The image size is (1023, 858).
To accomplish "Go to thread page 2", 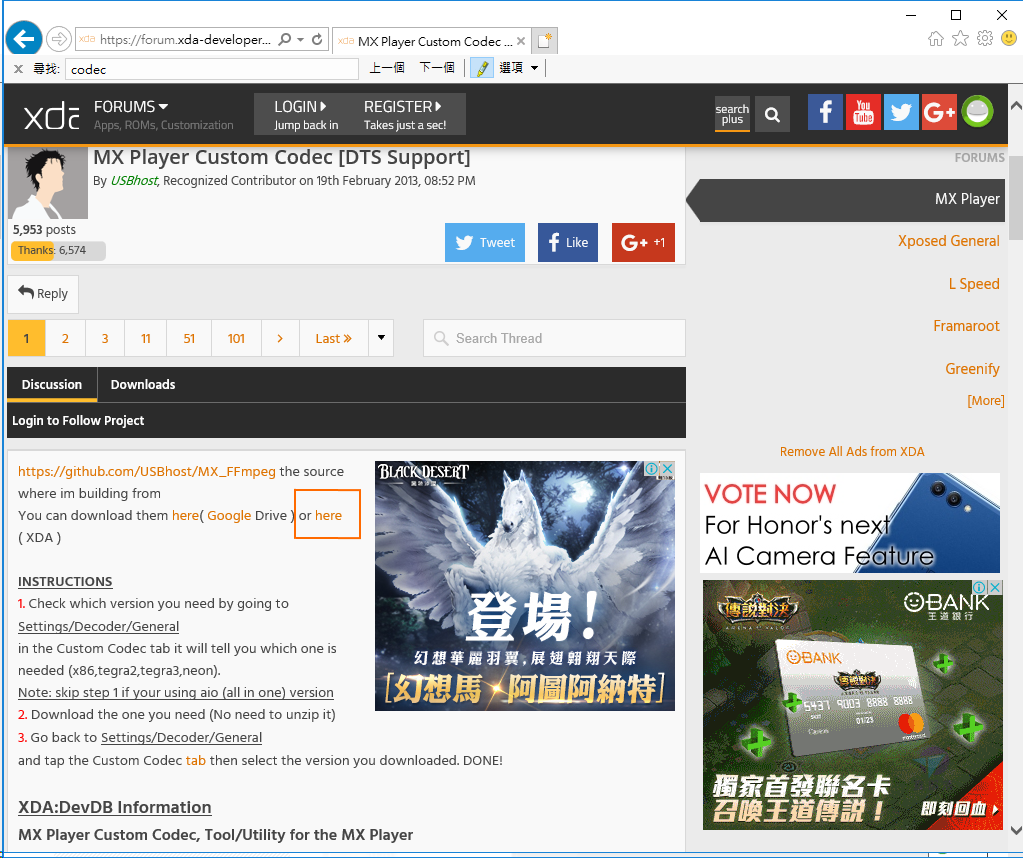I will (x=65, y=338).
